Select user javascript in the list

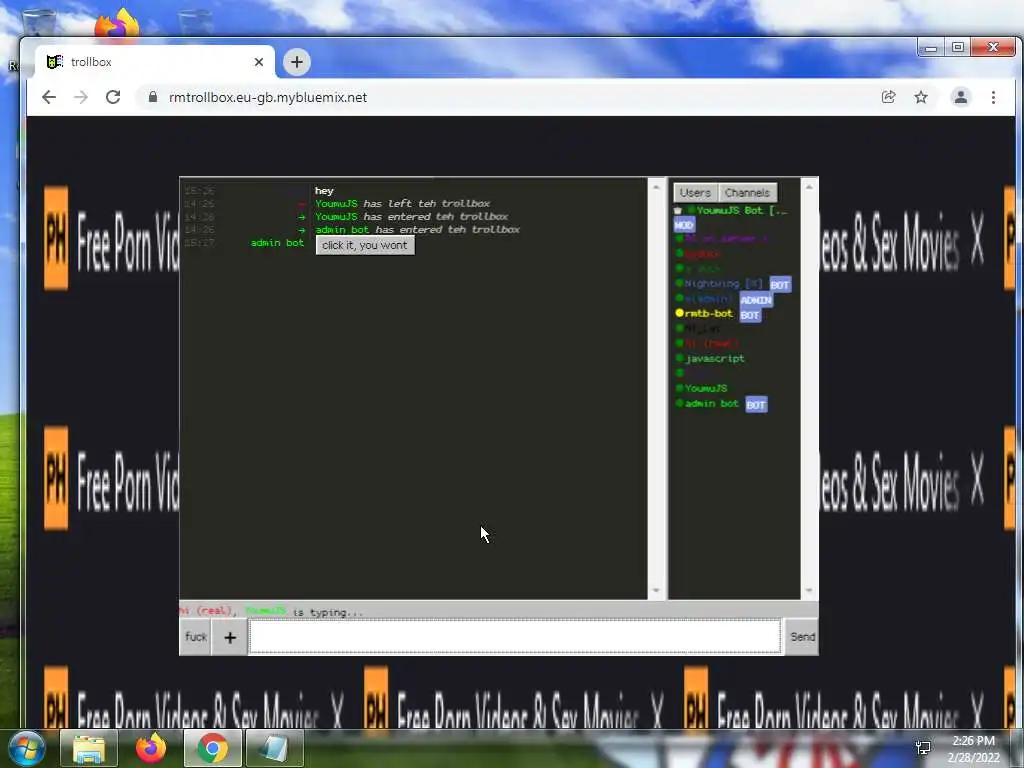tap(714, 359)
